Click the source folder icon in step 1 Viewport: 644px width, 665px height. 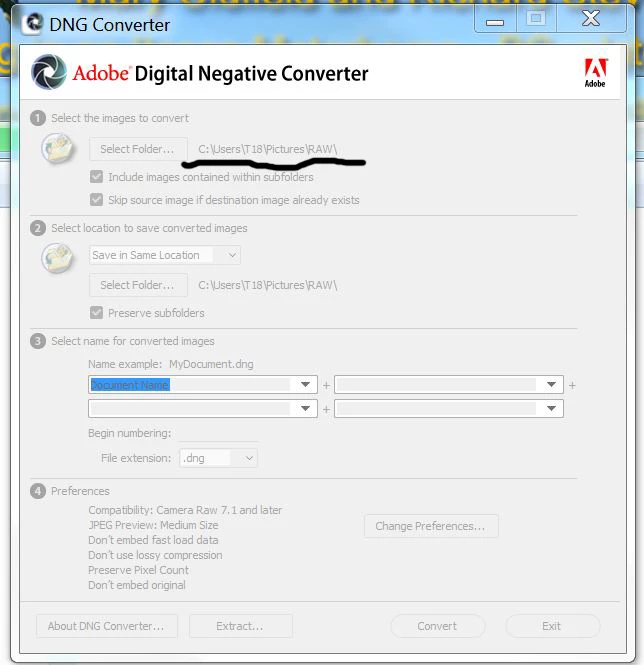point(57,148)
